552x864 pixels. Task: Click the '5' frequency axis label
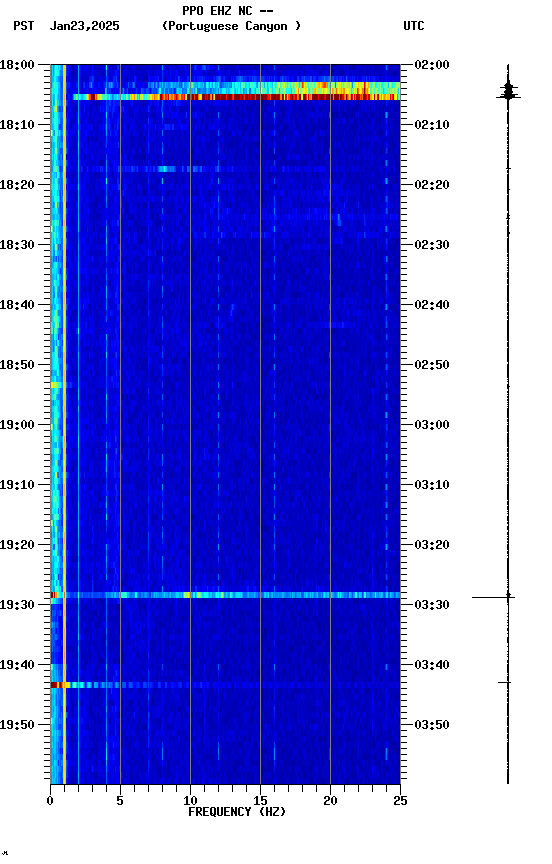pyautogui.click(x=120, y=801)
